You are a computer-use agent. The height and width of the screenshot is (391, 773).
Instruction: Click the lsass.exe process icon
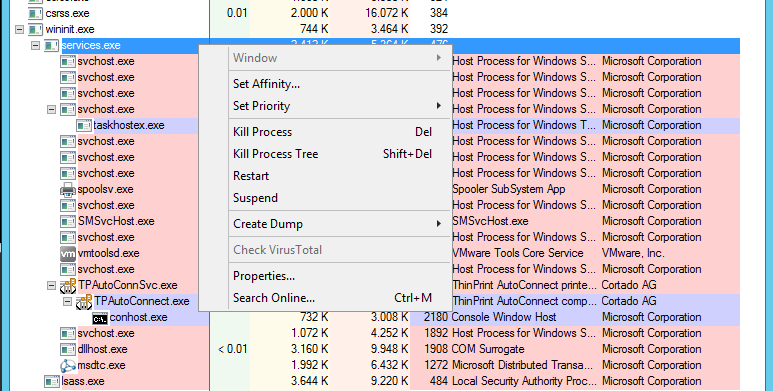52,381
